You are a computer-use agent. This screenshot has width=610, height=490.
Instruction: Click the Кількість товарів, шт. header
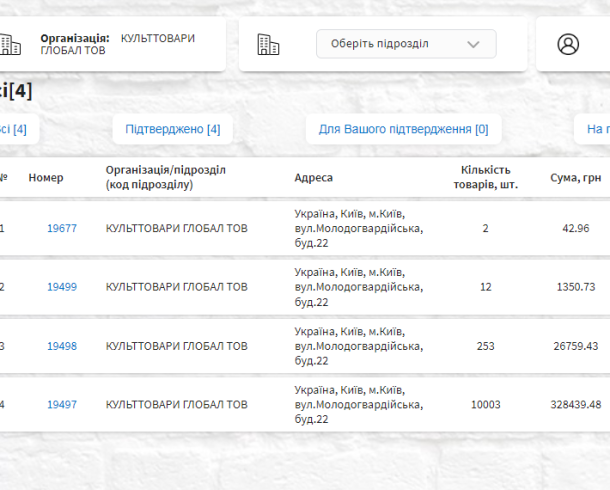coord(486,177)
